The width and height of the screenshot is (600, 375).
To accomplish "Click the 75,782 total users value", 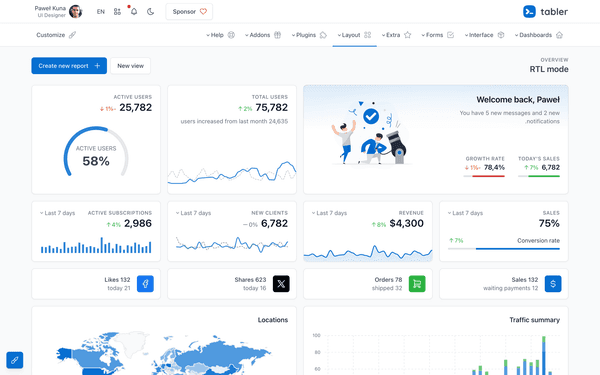I will [271, 108].
